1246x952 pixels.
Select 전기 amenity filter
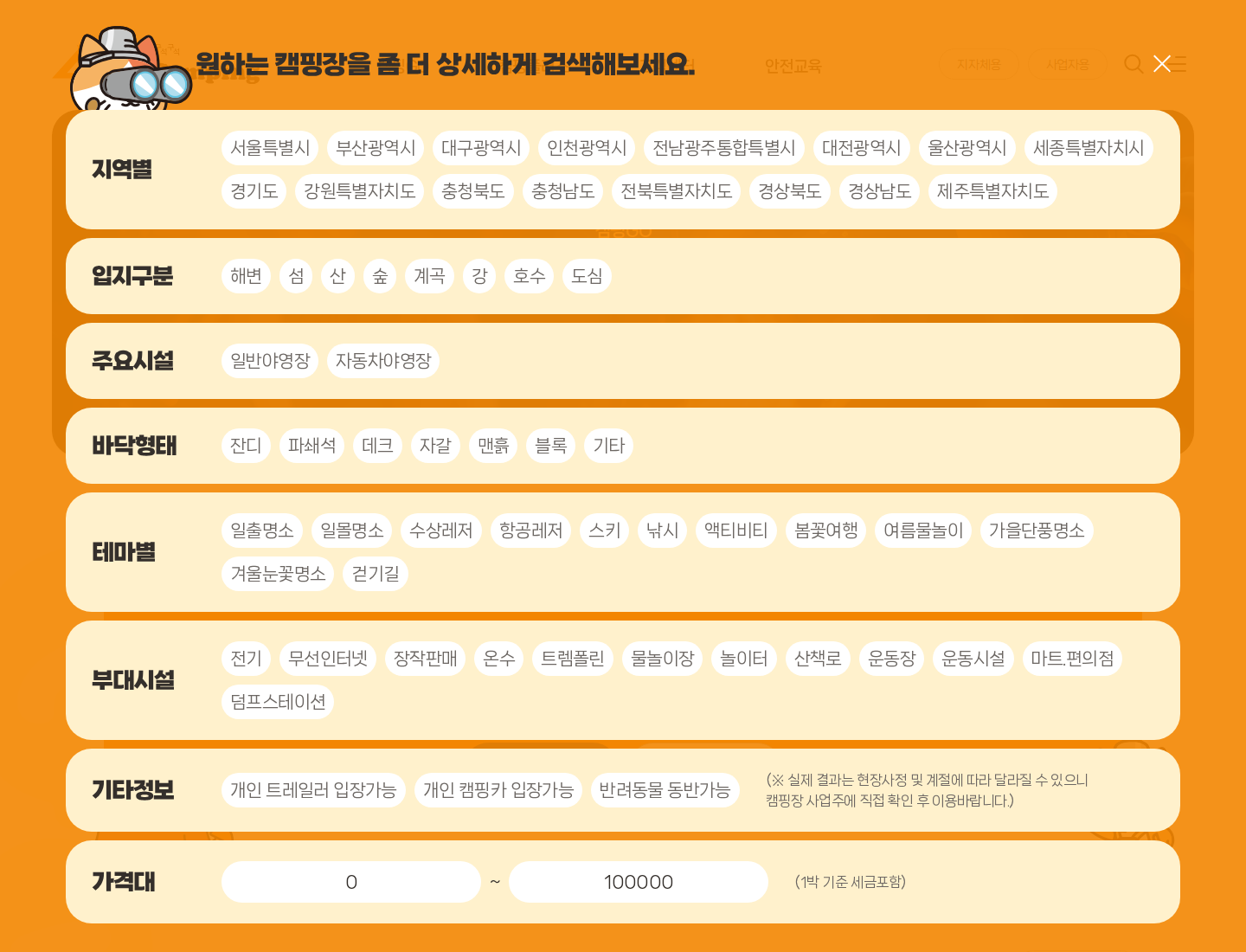coord(247,659)
